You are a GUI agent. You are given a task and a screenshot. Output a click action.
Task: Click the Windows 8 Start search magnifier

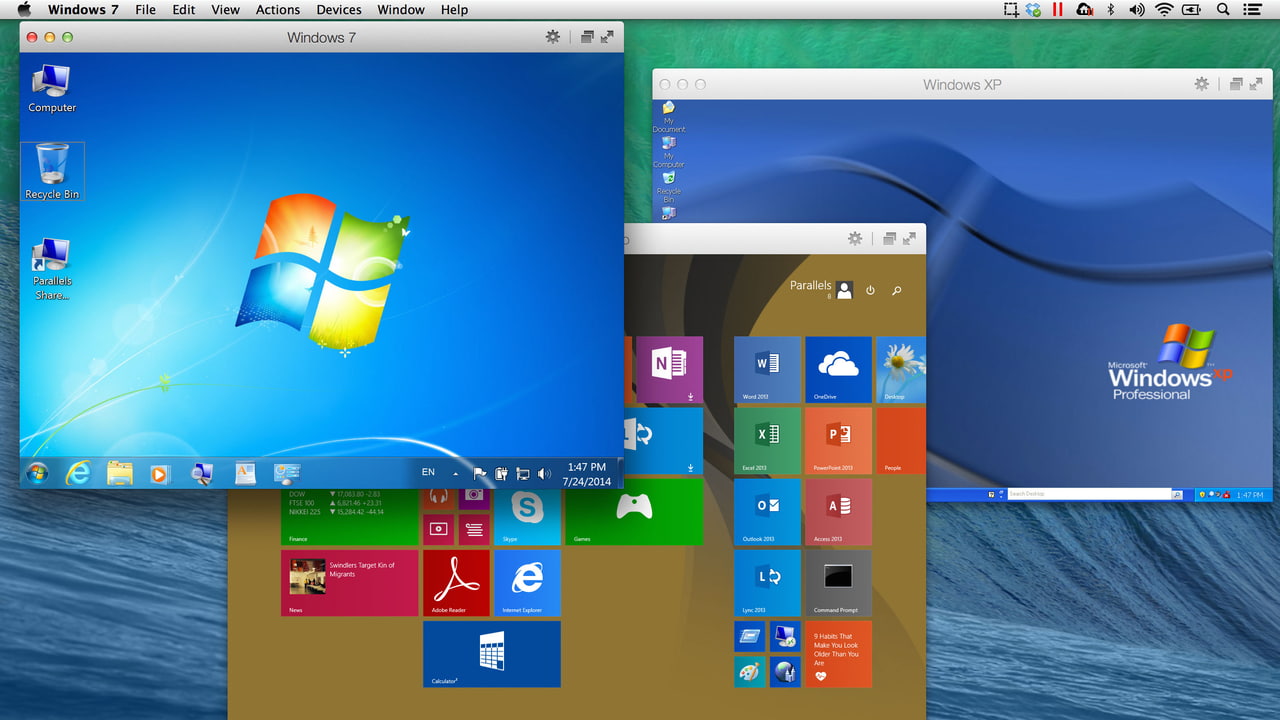click(x=897, y=290)
